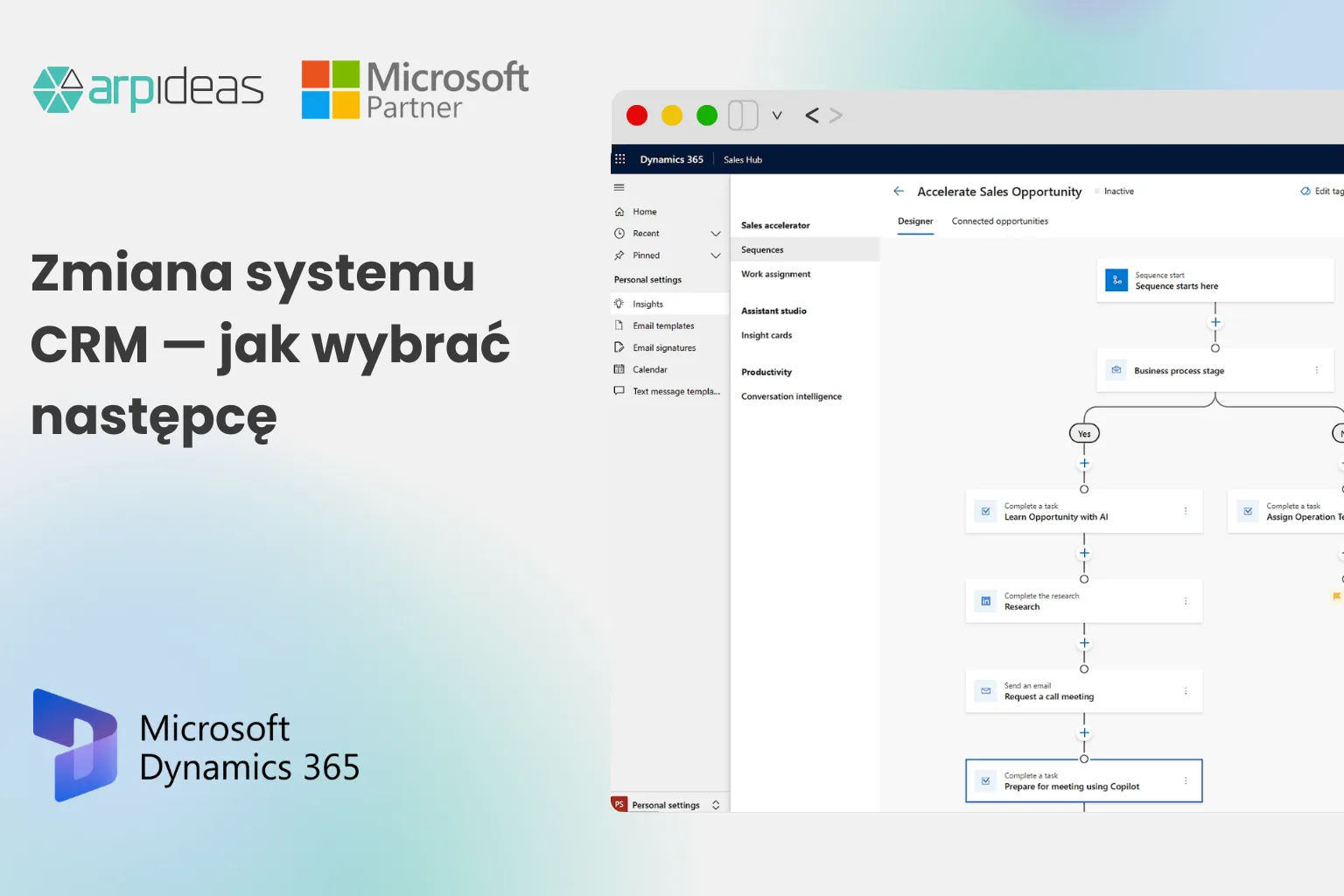Select the Learn Opportunity with AI step
The width and height of the screenshot is (1344, 896).
[x=1084, y=512]
